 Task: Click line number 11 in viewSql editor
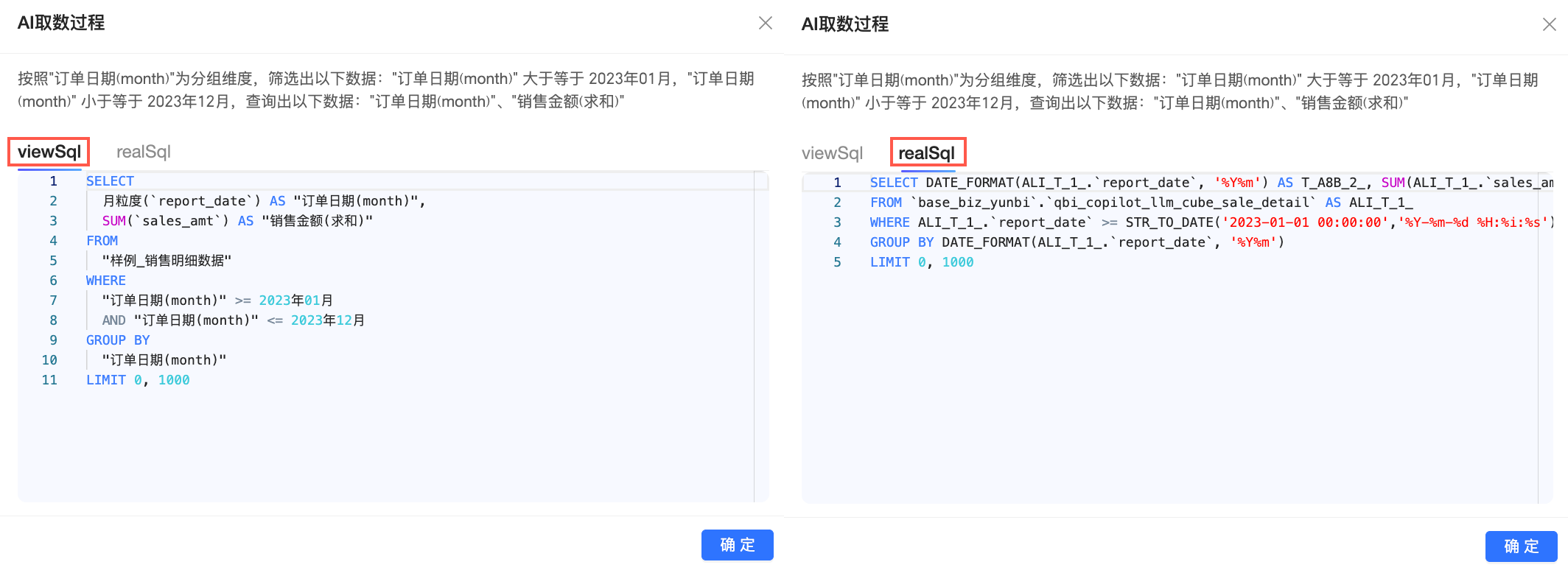tap(49, 380)
